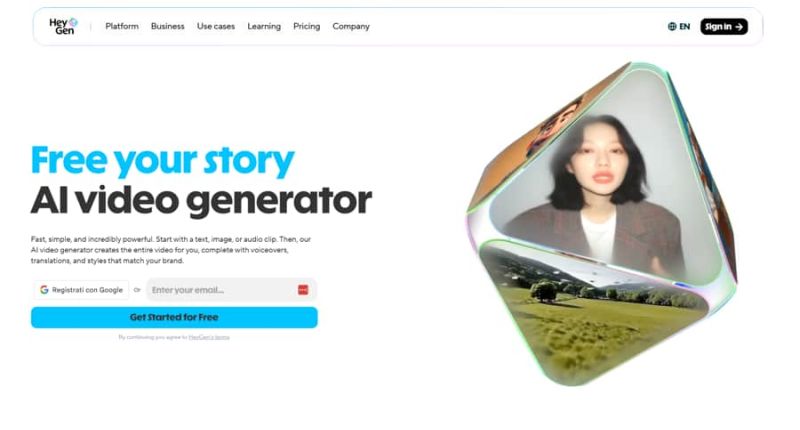This screenshot has height=430, width=800.
Task: Expand the Business navigation menu
Action: (167, 26)
